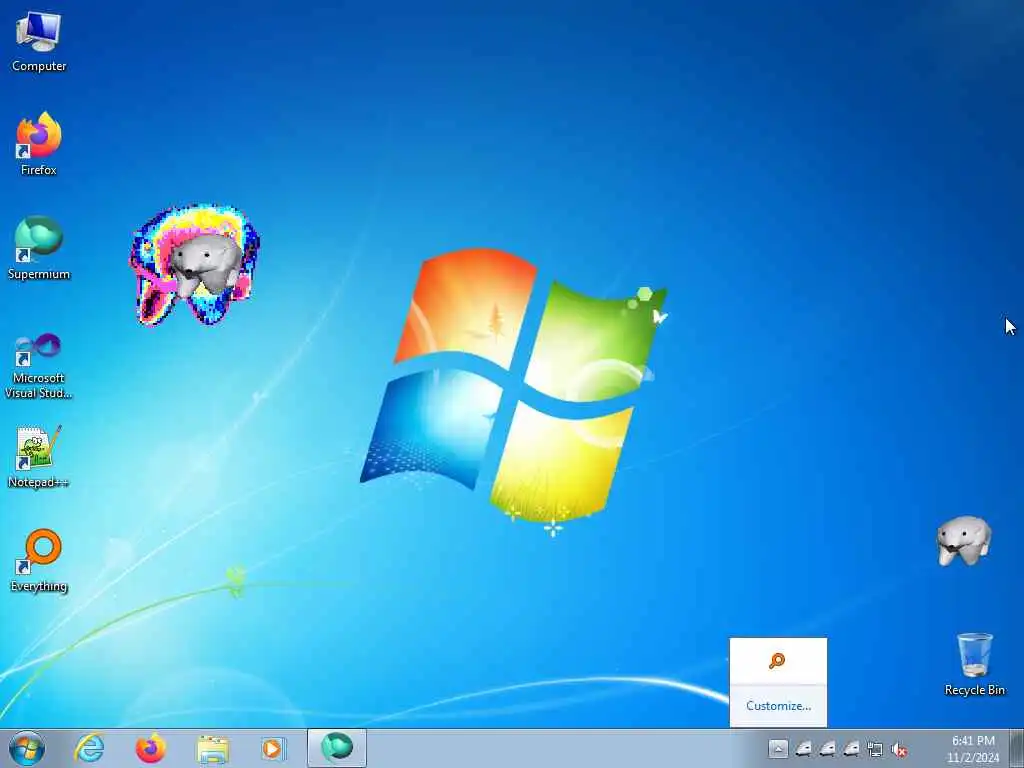
Task: Click the "Everything" label text
Action: pyautogui.click(x=39, y=586)
